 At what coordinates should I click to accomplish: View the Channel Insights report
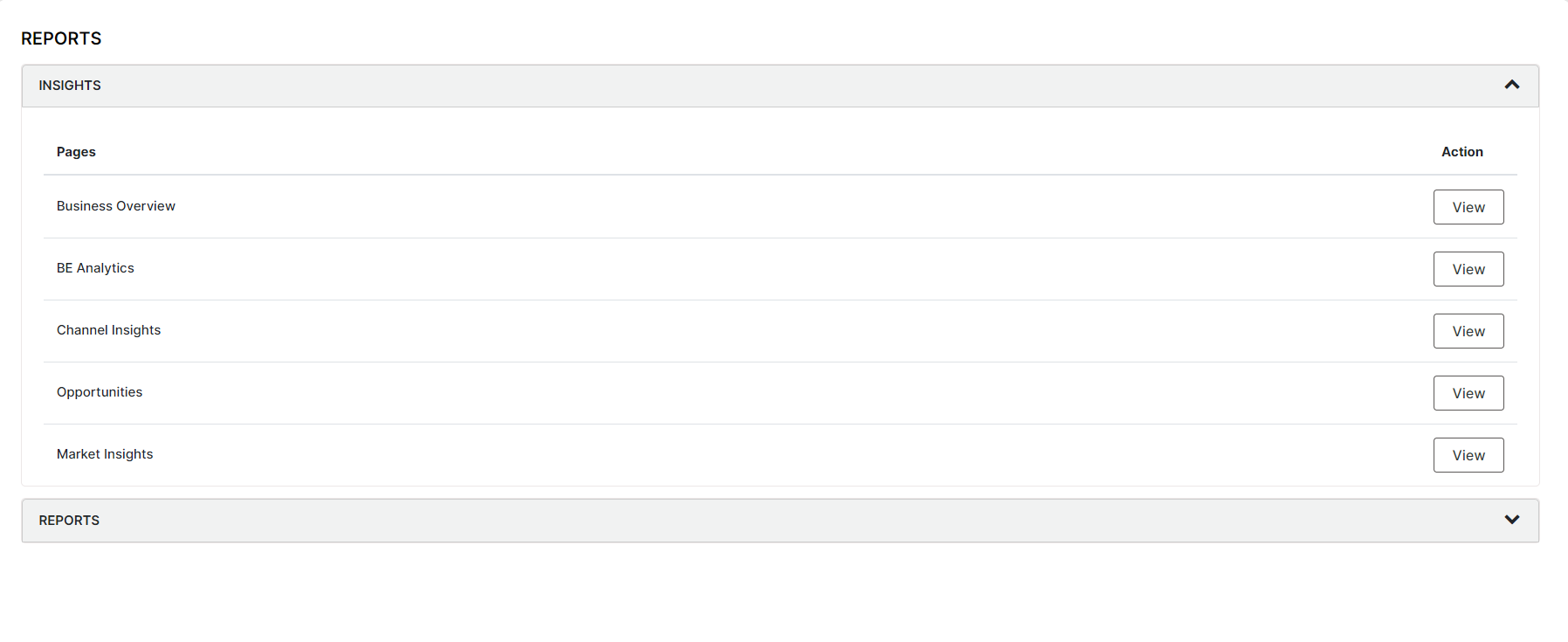coord(1468,331)
